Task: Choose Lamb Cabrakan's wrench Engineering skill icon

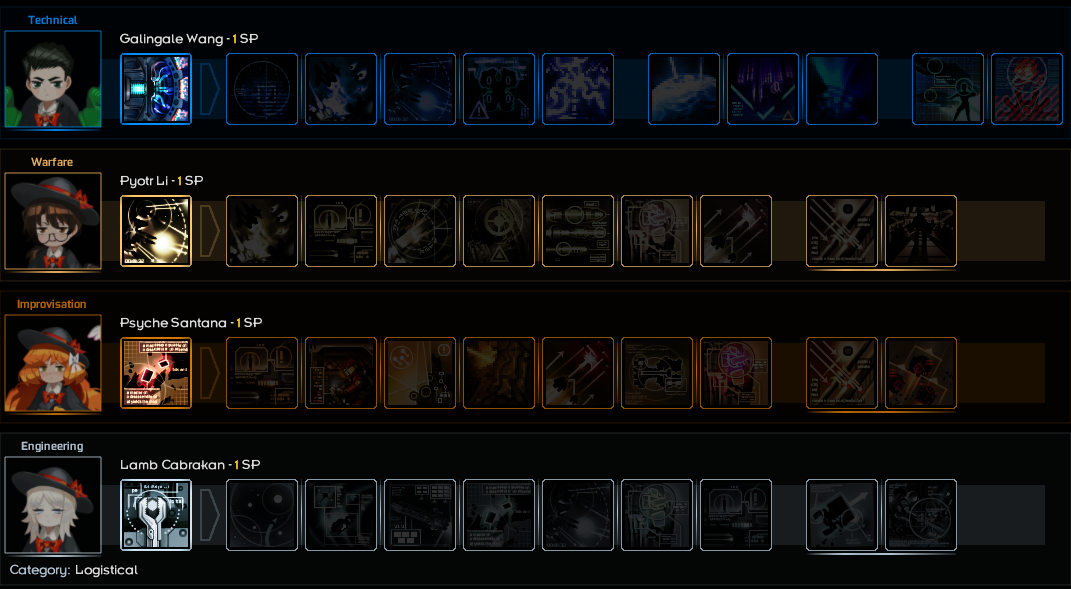Action: point(156,515)
